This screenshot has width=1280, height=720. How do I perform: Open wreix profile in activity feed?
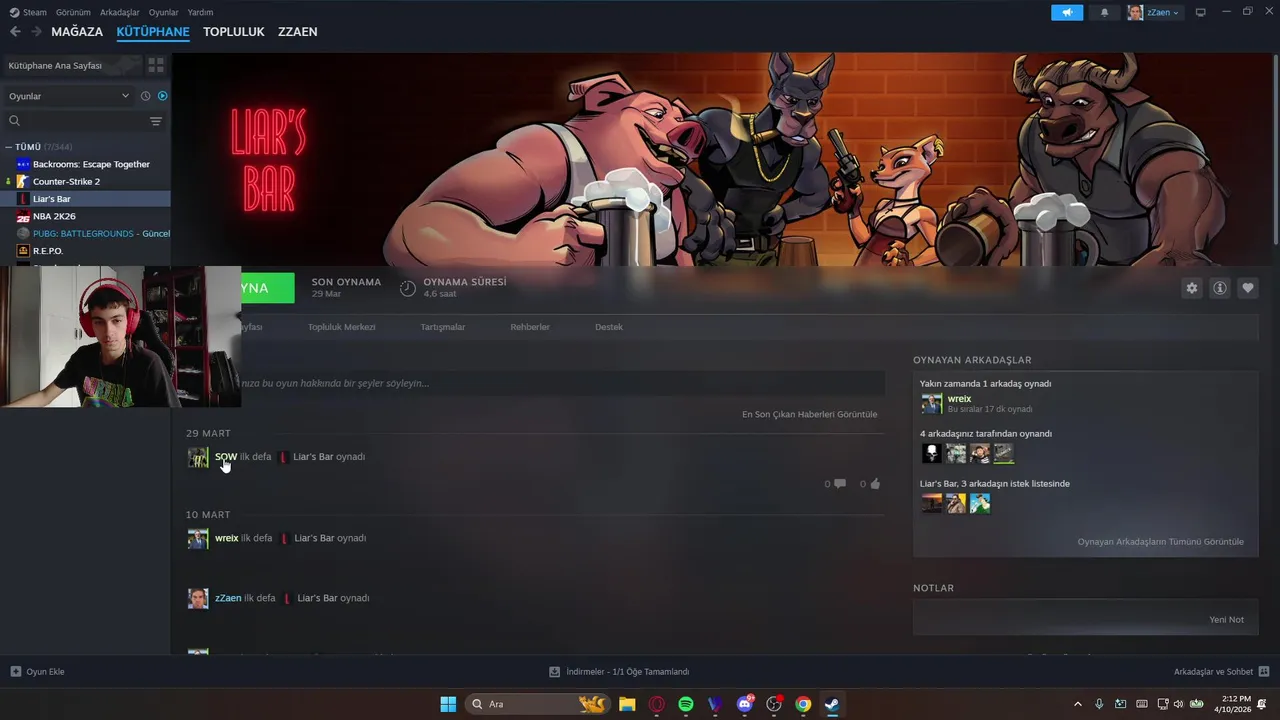click(x=227, y=538)
